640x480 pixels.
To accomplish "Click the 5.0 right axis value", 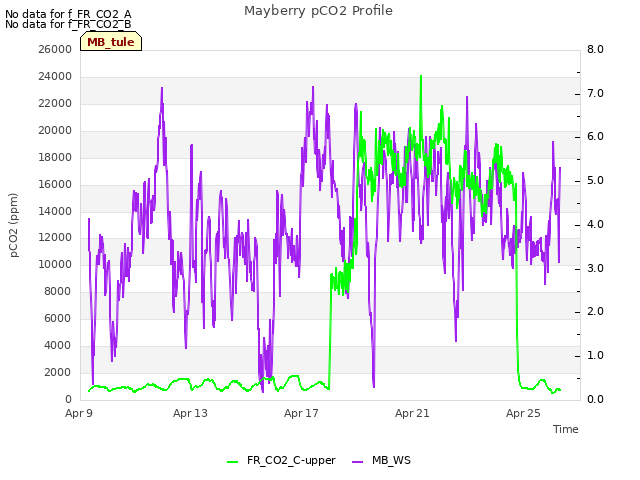I will [x=595, y=181].
